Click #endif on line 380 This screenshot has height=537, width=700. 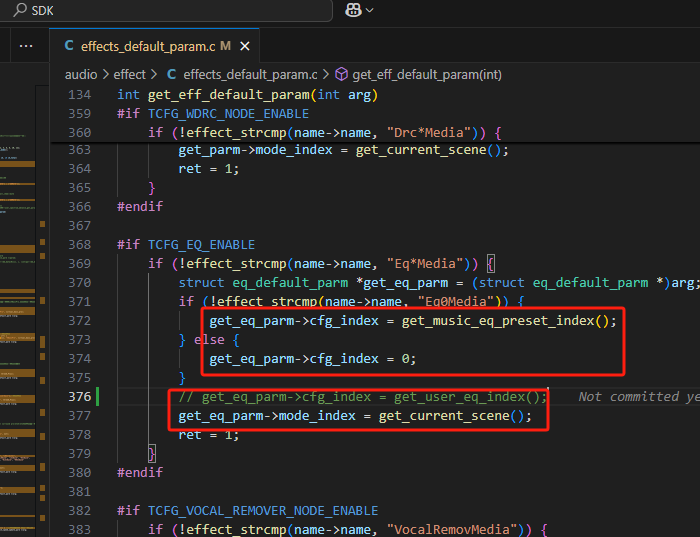140,473
